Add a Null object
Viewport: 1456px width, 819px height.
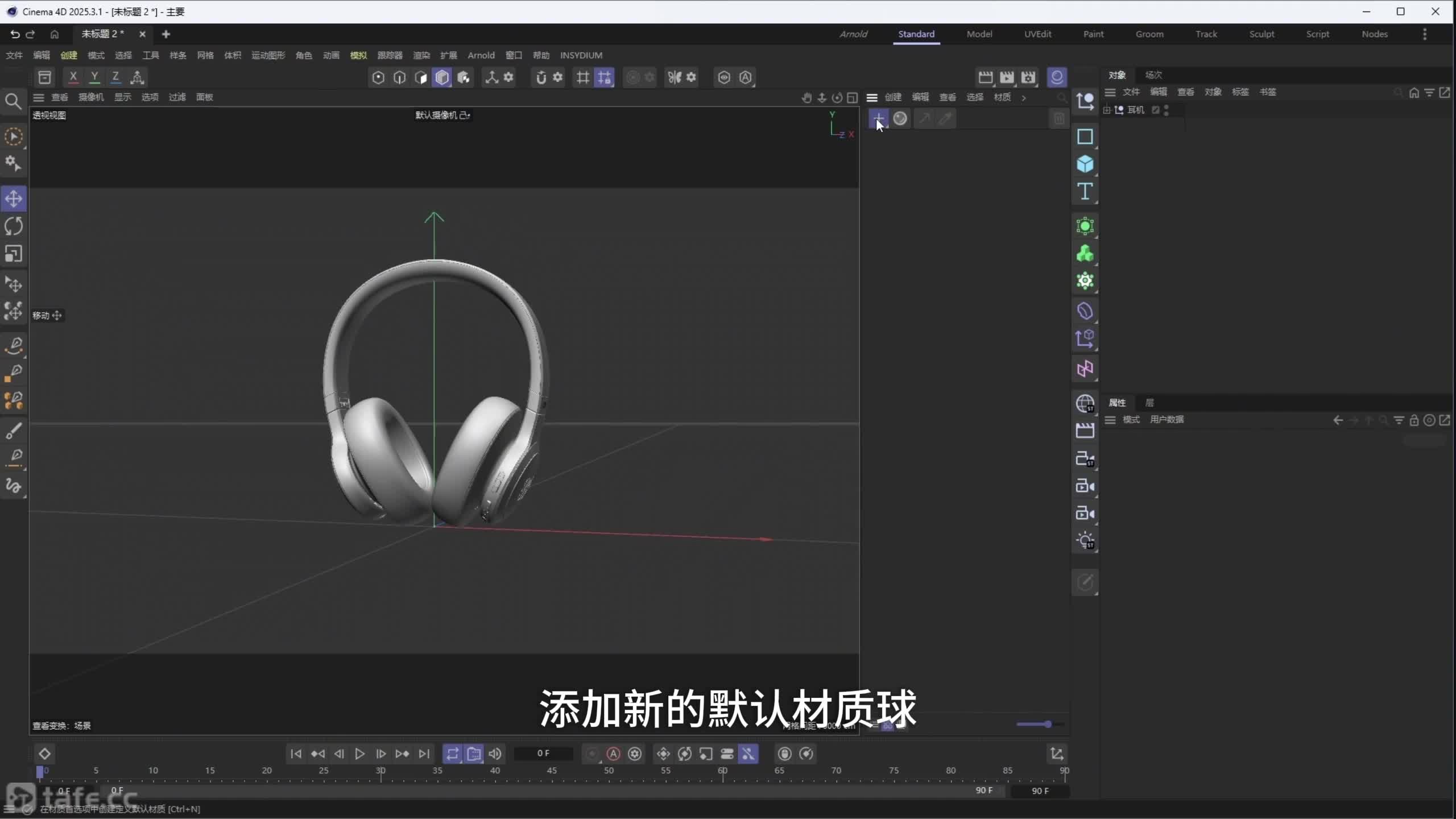(x=1085, y=101)
